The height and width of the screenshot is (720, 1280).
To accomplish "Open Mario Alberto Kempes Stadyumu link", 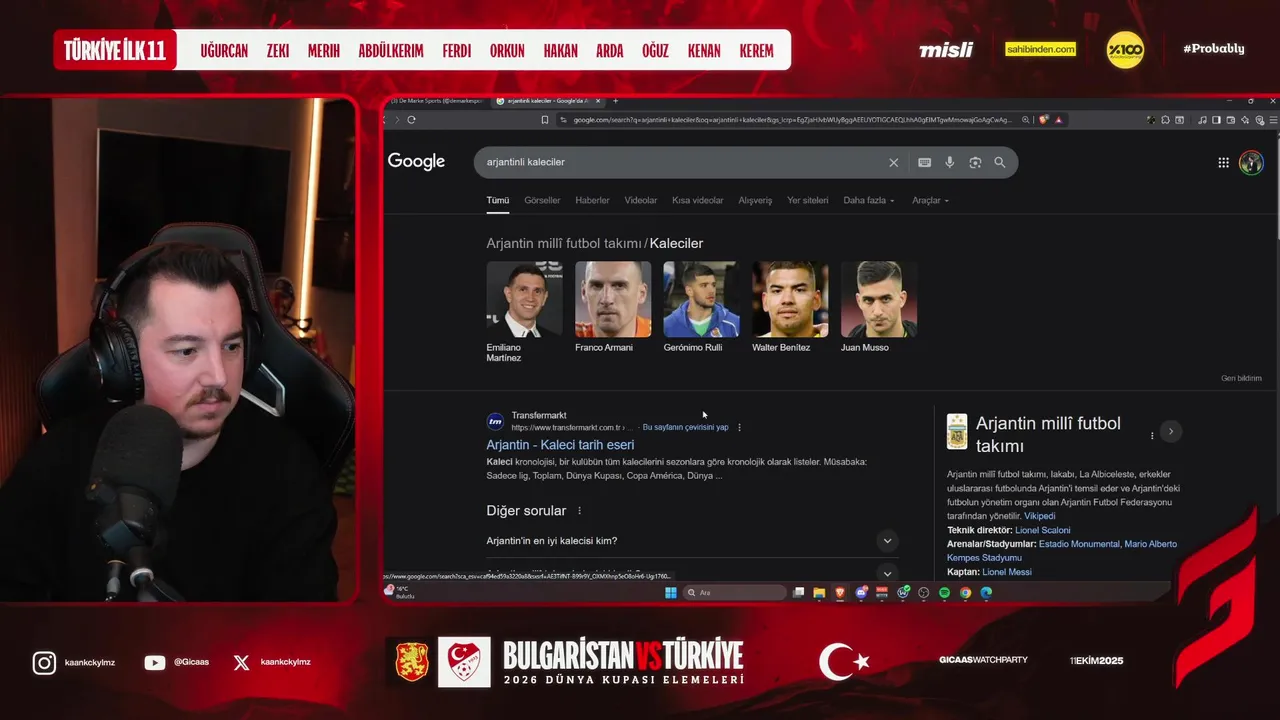I will (1062, 551).
